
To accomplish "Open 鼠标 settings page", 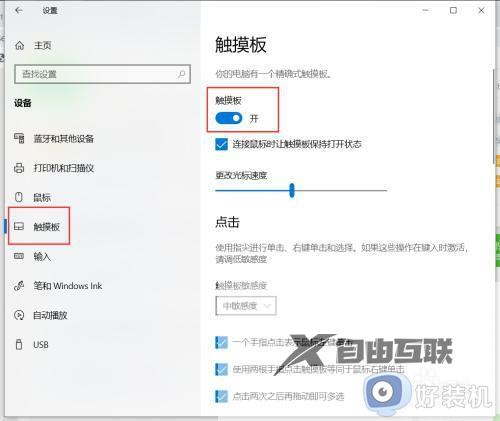I will 42,197.
